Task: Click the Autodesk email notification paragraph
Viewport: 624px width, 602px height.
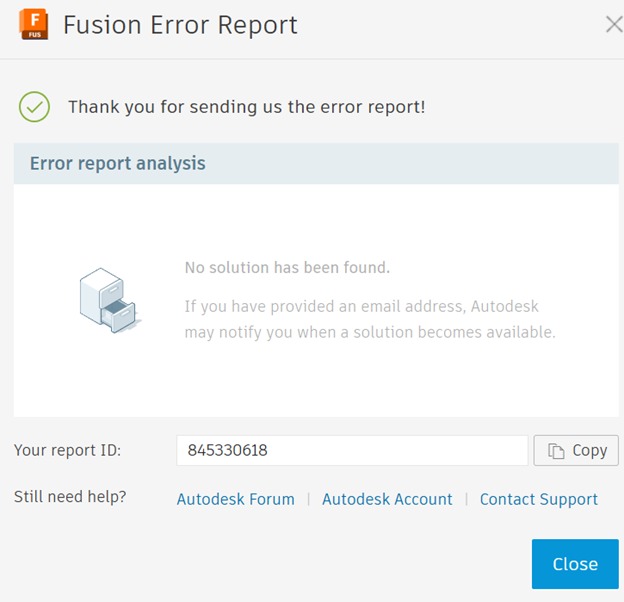Action: click(x=369, y=318)
